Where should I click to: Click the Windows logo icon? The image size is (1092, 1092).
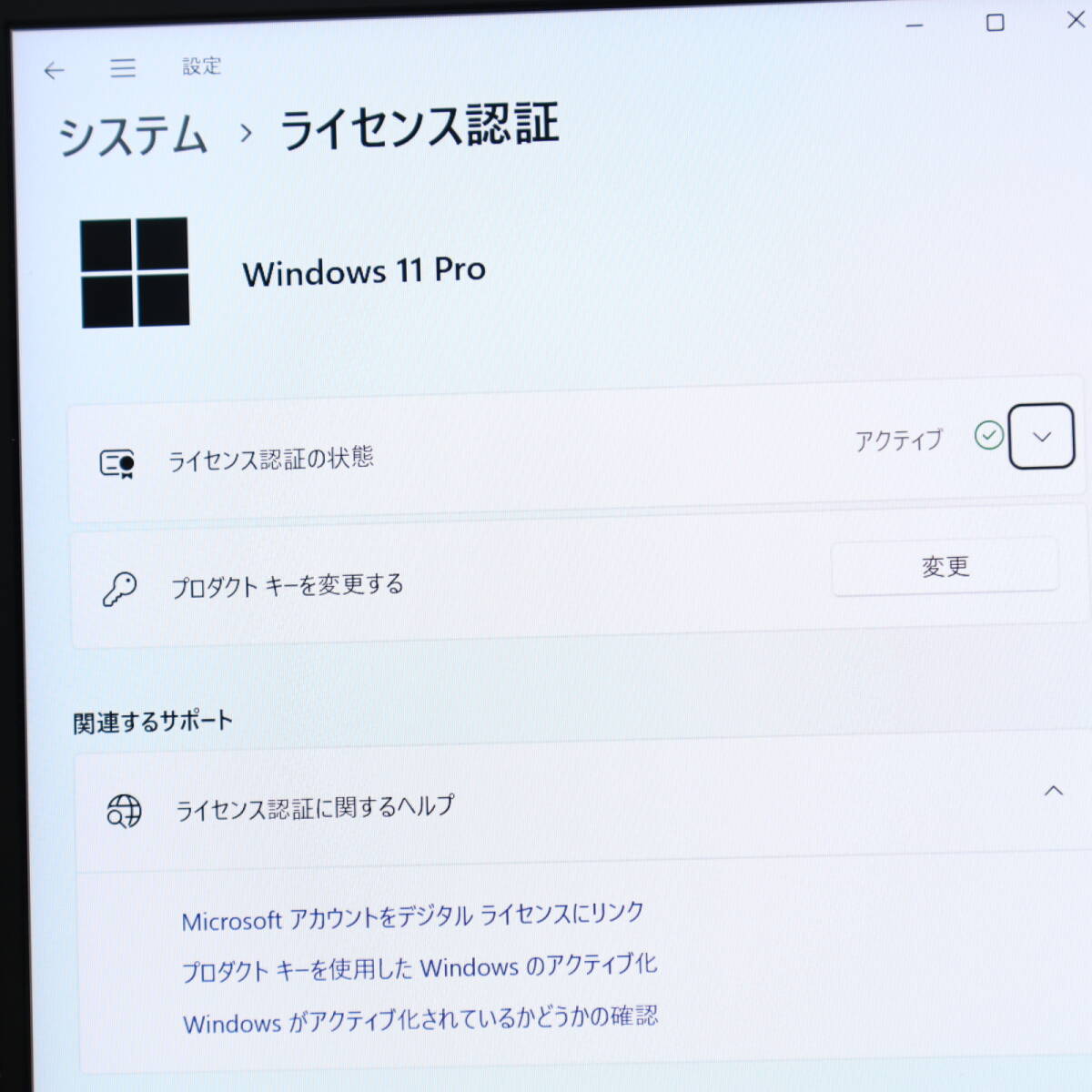[135, 272]
